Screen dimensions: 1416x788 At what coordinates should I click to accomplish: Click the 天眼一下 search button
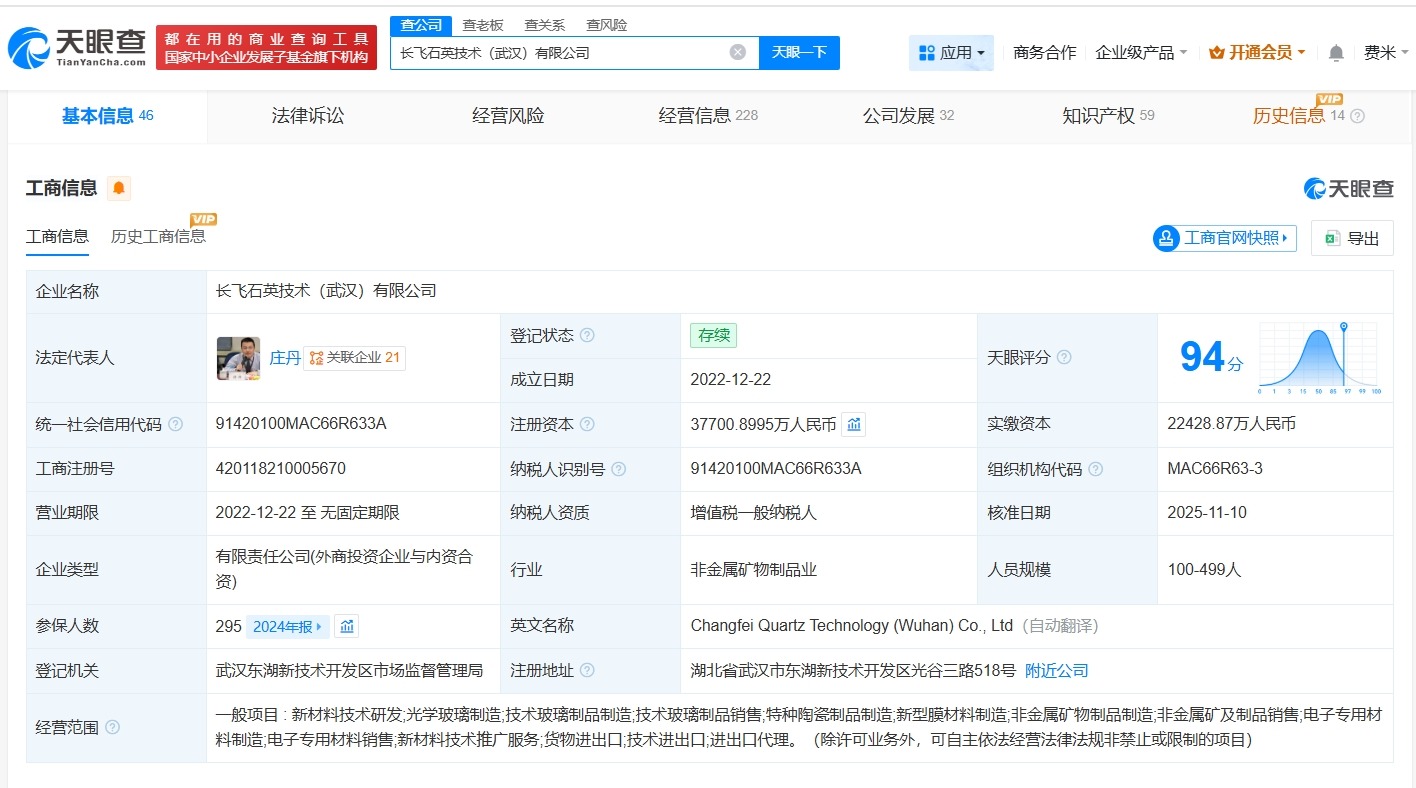[799, 52]
